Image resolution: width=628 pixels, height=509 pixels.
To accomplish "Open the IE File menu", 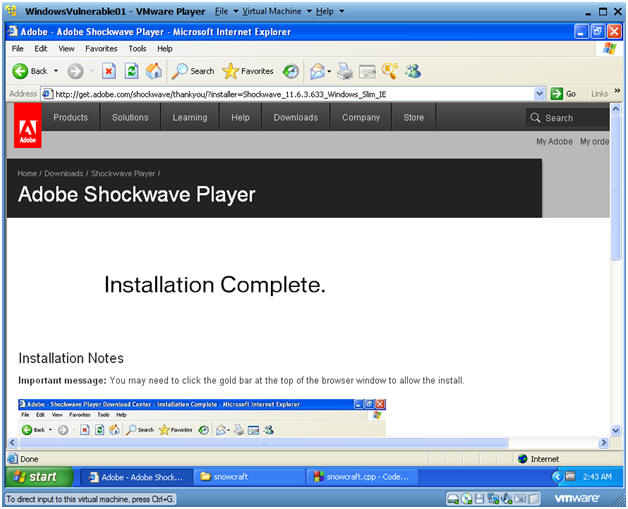I will click(x=17, y=49).
